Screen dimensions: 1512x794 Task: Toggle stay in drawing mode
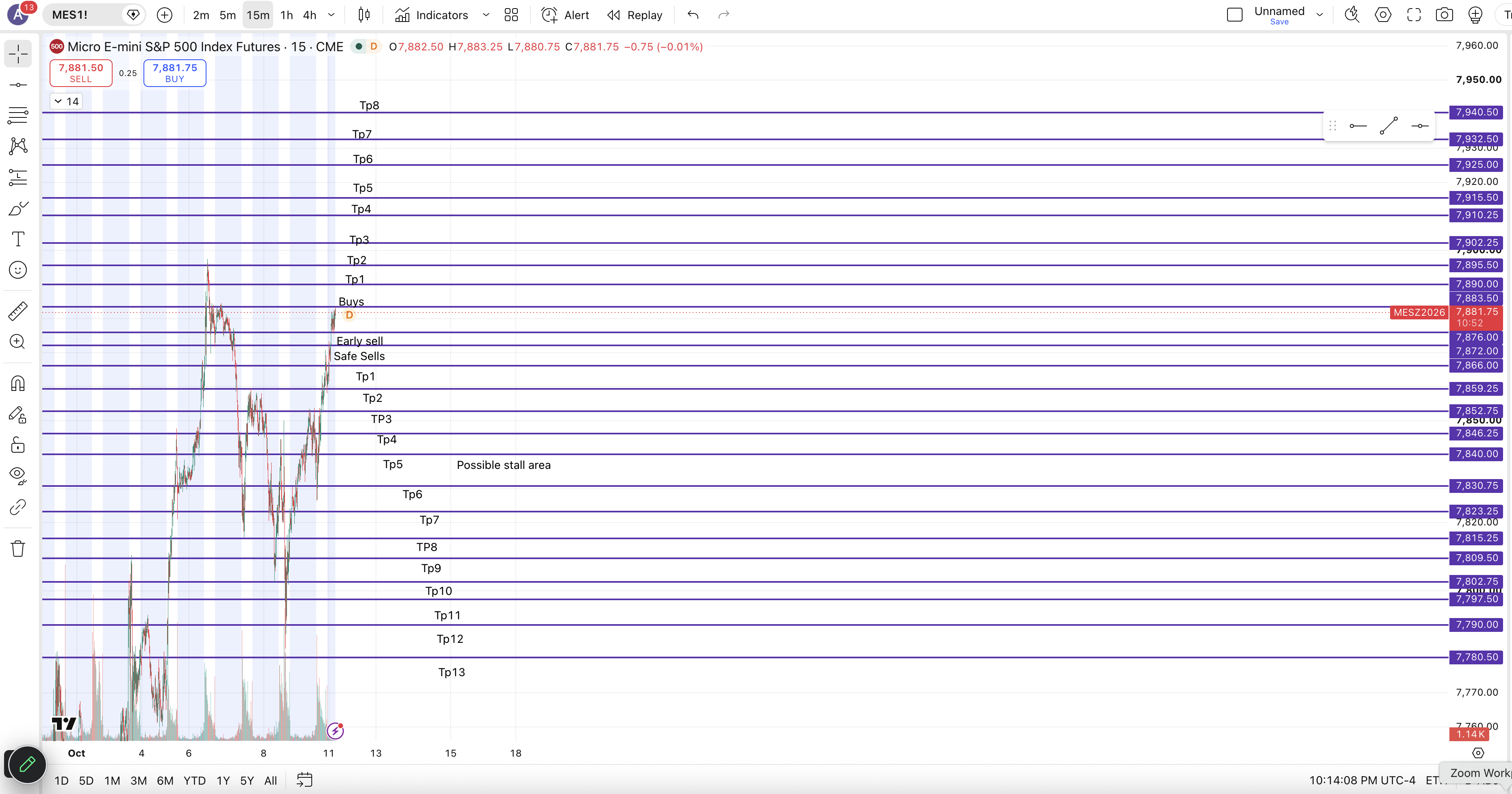click(x=18, y=415)
